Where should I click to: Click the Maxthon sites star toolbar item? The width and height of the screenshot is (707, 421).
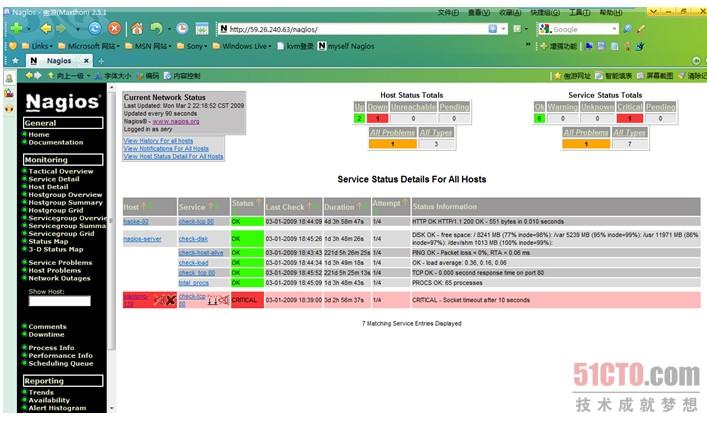572,76
